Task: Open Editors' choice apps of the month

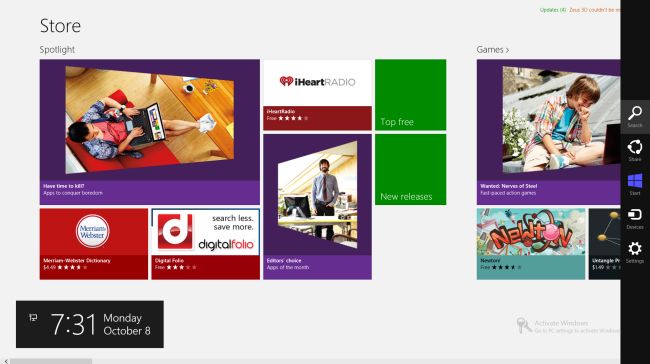Action: [318, 206]
